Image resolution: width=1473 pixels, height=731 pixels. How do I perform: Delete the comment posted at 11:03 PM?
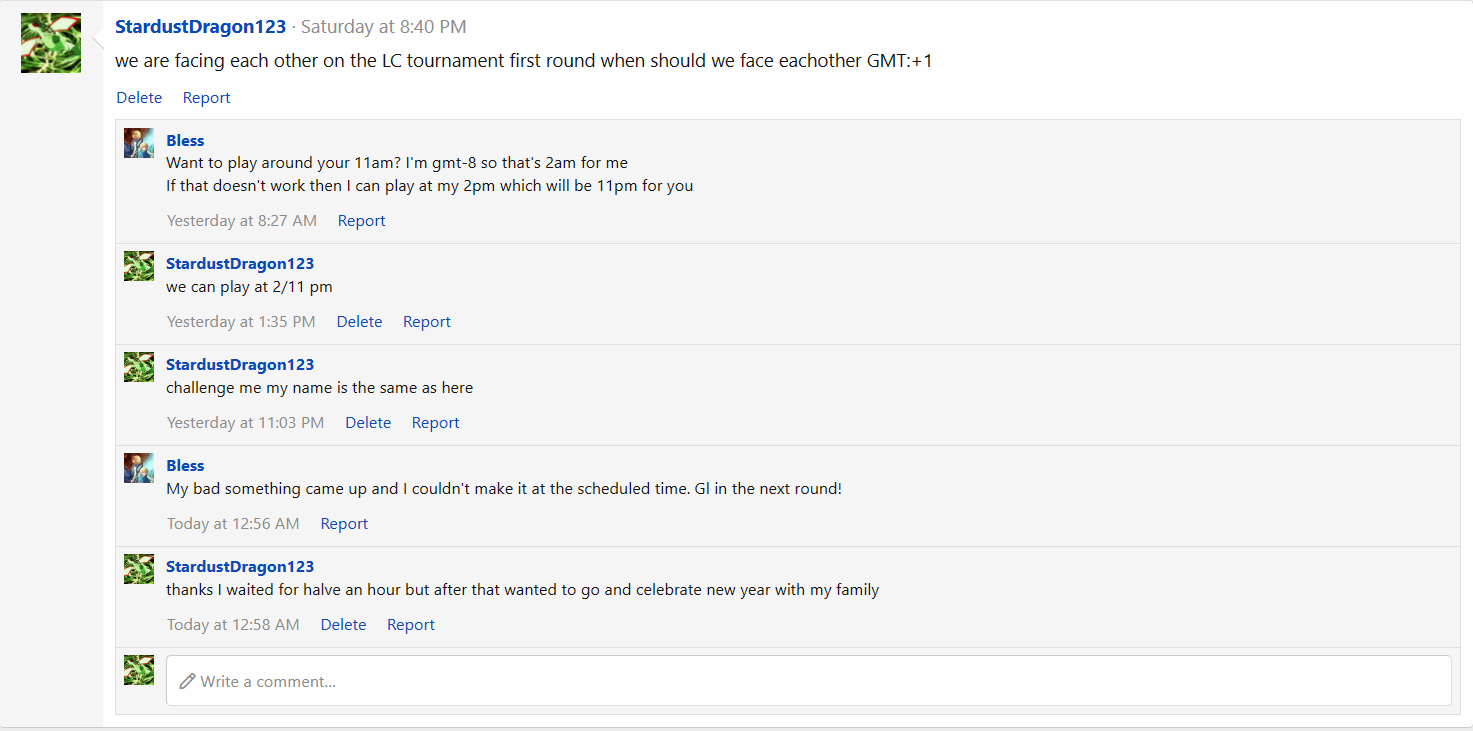(x=368, y=423)
